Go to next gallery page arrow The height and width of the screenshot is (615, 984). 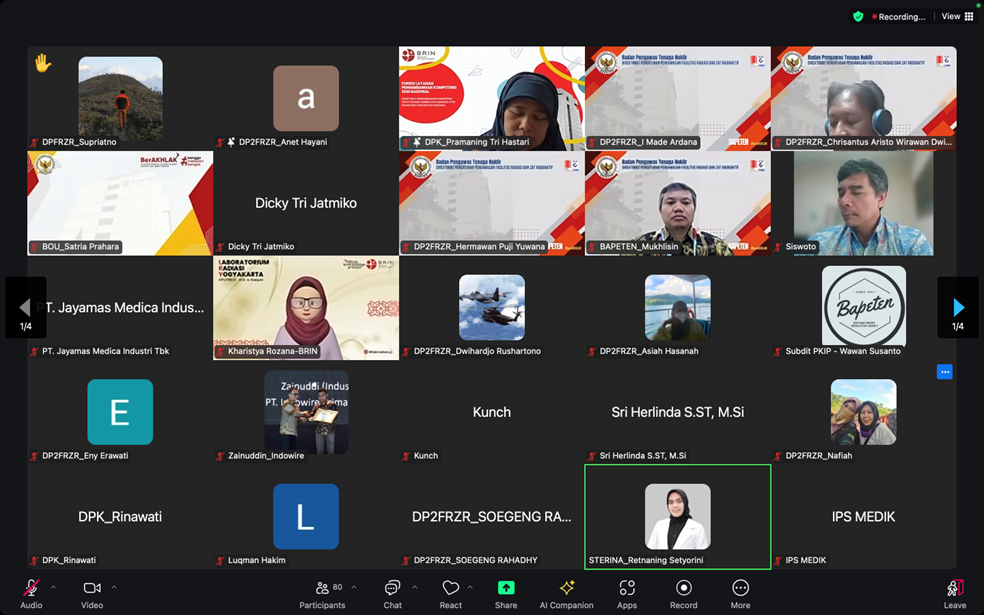(957, 308)
